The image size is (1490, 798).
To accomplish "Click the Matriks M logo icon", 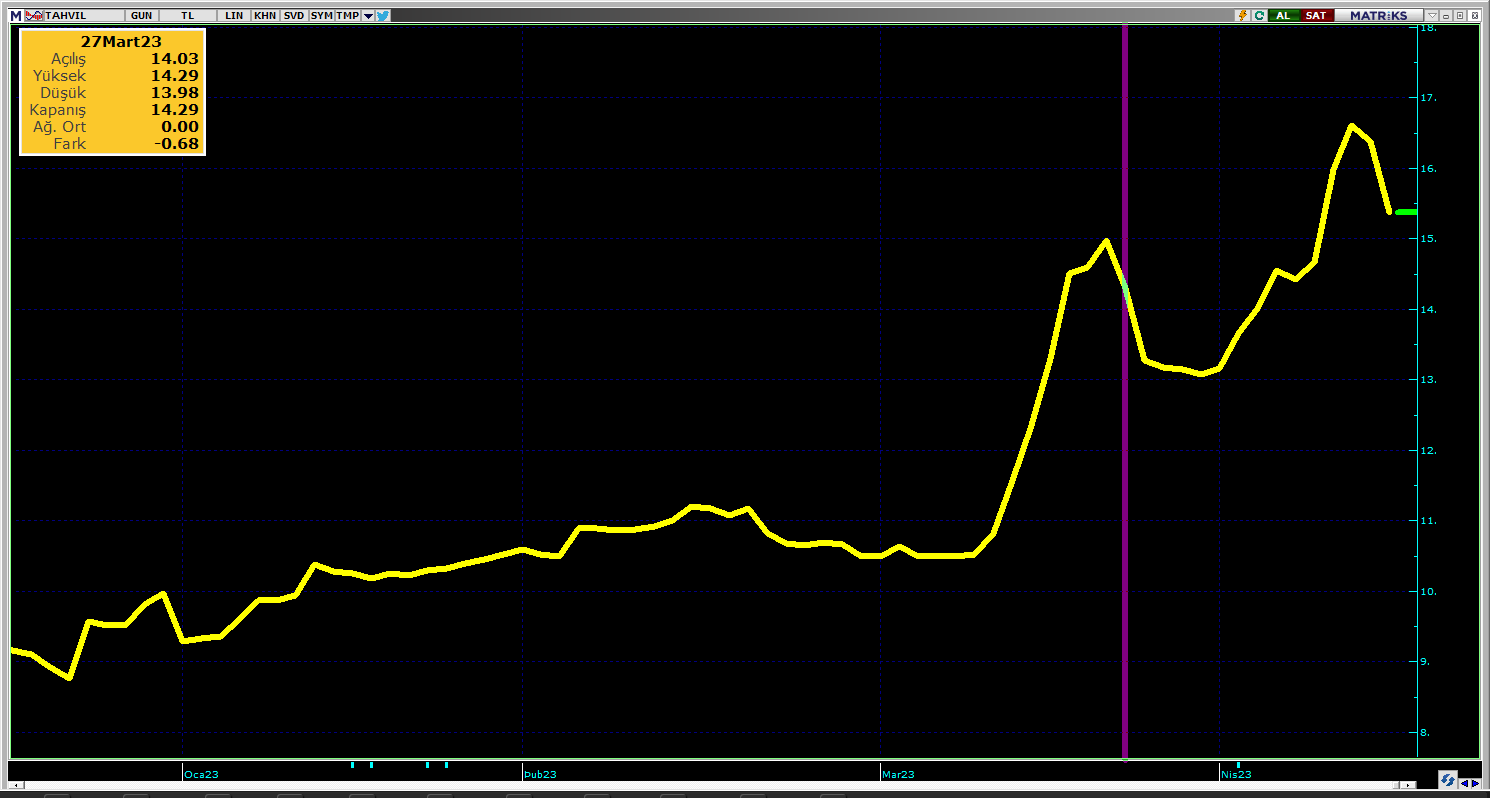I will click(x=16, y=16).
